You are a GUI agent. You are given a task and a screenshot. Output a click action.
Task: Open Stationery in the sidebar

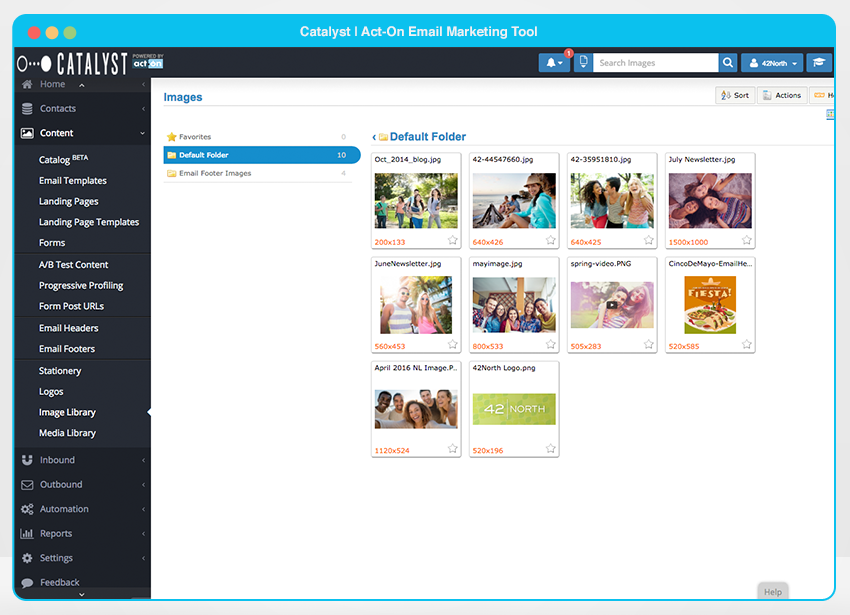pyautogui.click(x=60, y=371)
